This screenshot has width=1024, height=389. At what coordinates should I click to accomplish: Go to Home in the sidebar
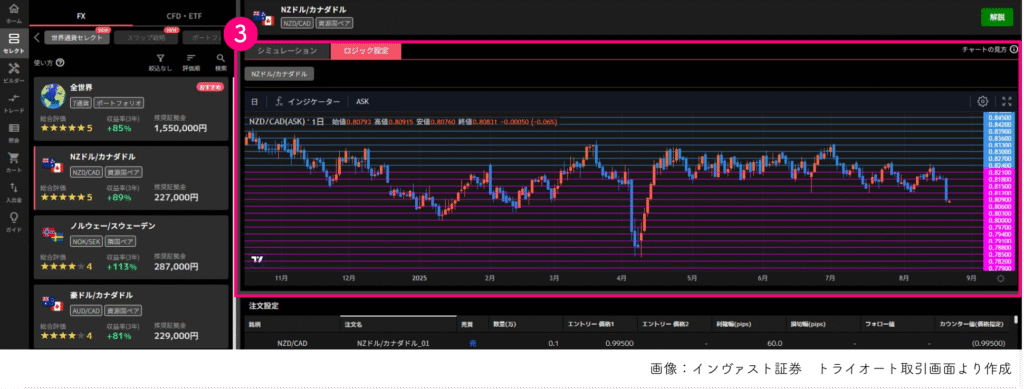click(x=14, y=13)
